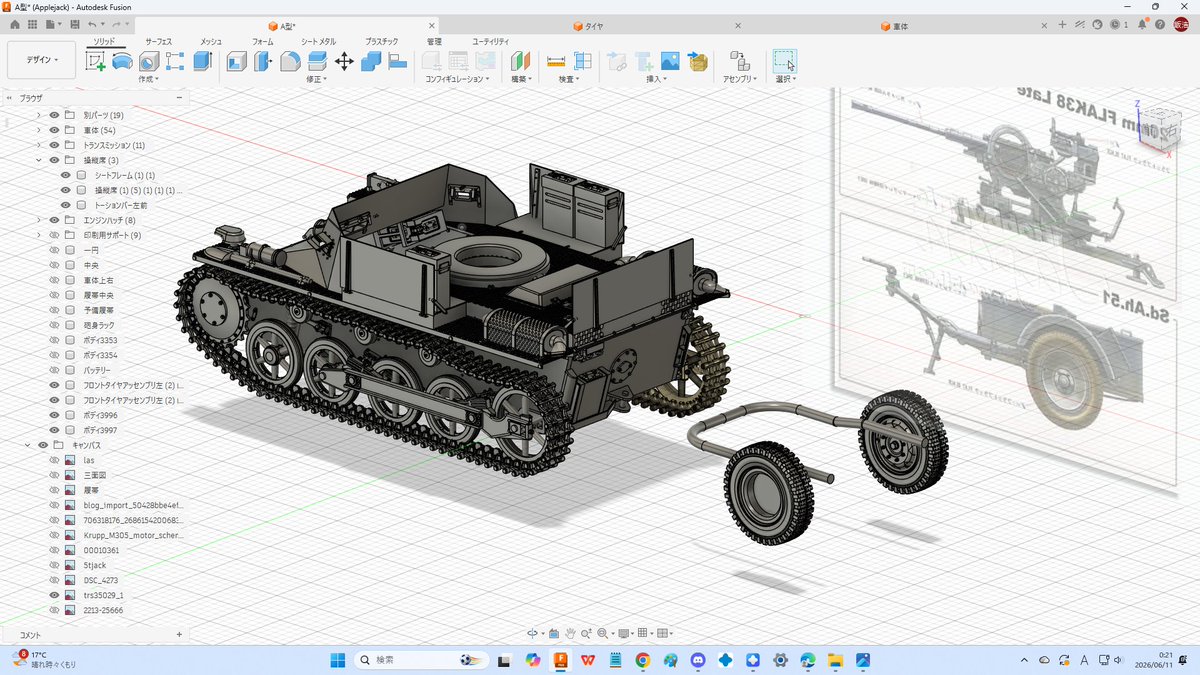The image size is (1200, 675).
Task: Select the Insert McMaster-Carr component icon
Action: point(697,61)
